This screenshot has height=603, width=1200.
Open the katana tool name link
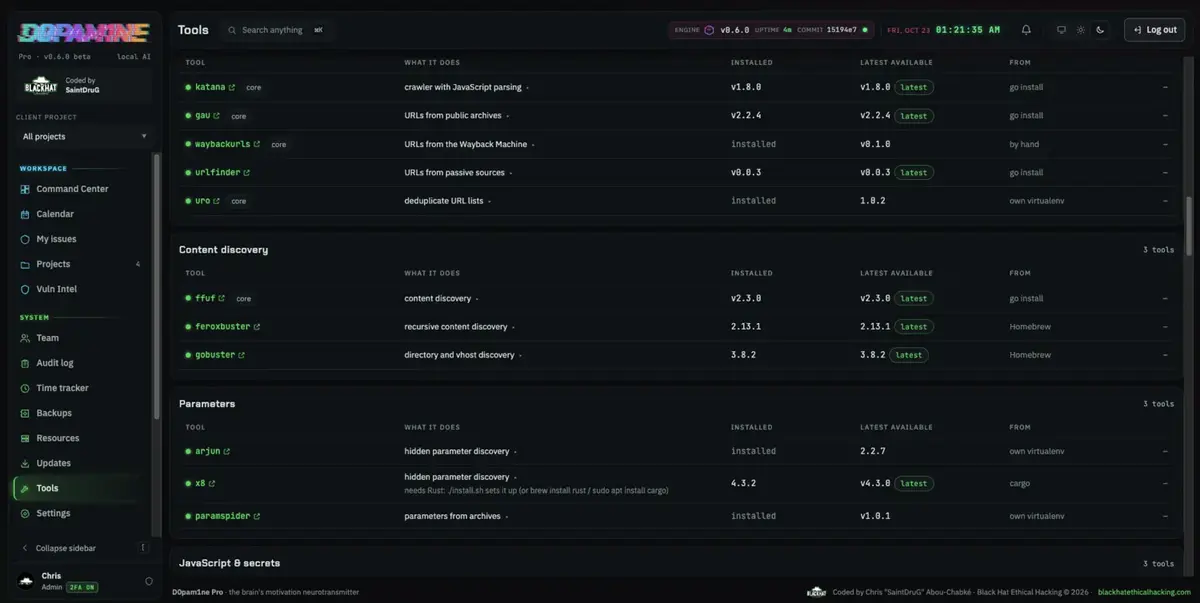tap(210, 87)
